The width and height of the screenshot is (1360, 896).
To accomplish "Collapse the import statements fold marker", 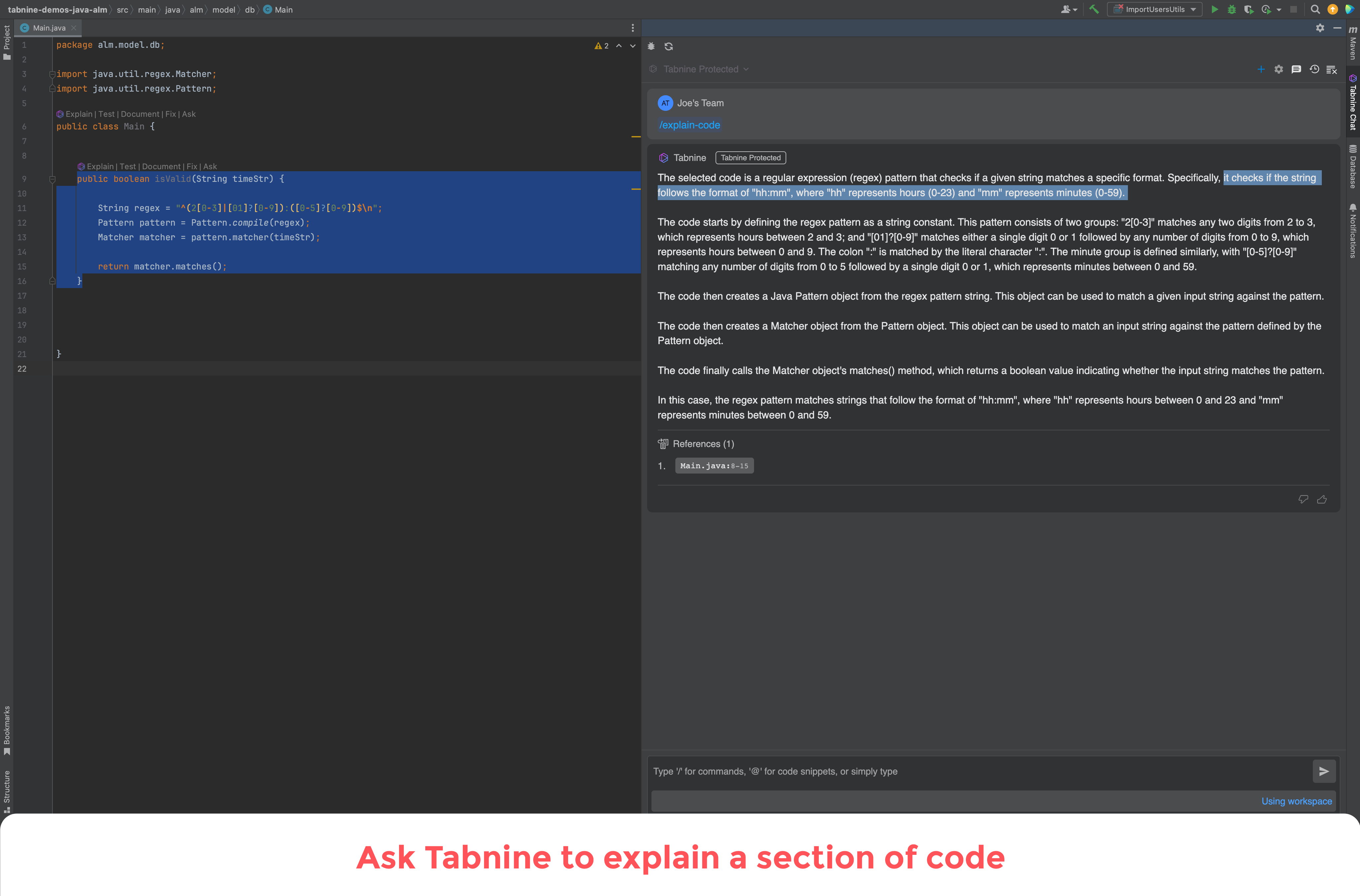I will [52, 74].
